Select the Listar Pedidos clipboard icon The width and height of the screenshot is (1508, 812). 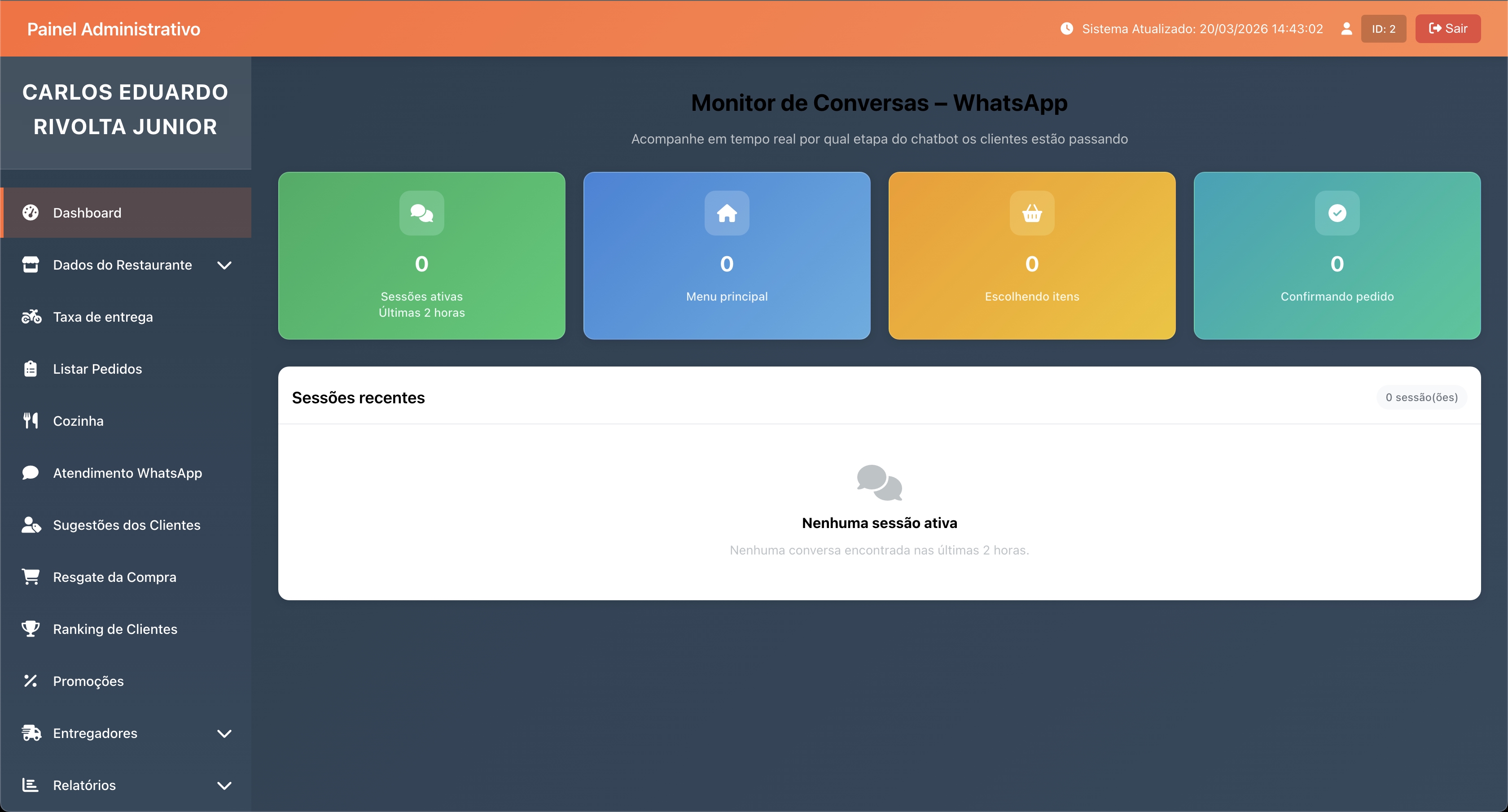tap(31, 369)
